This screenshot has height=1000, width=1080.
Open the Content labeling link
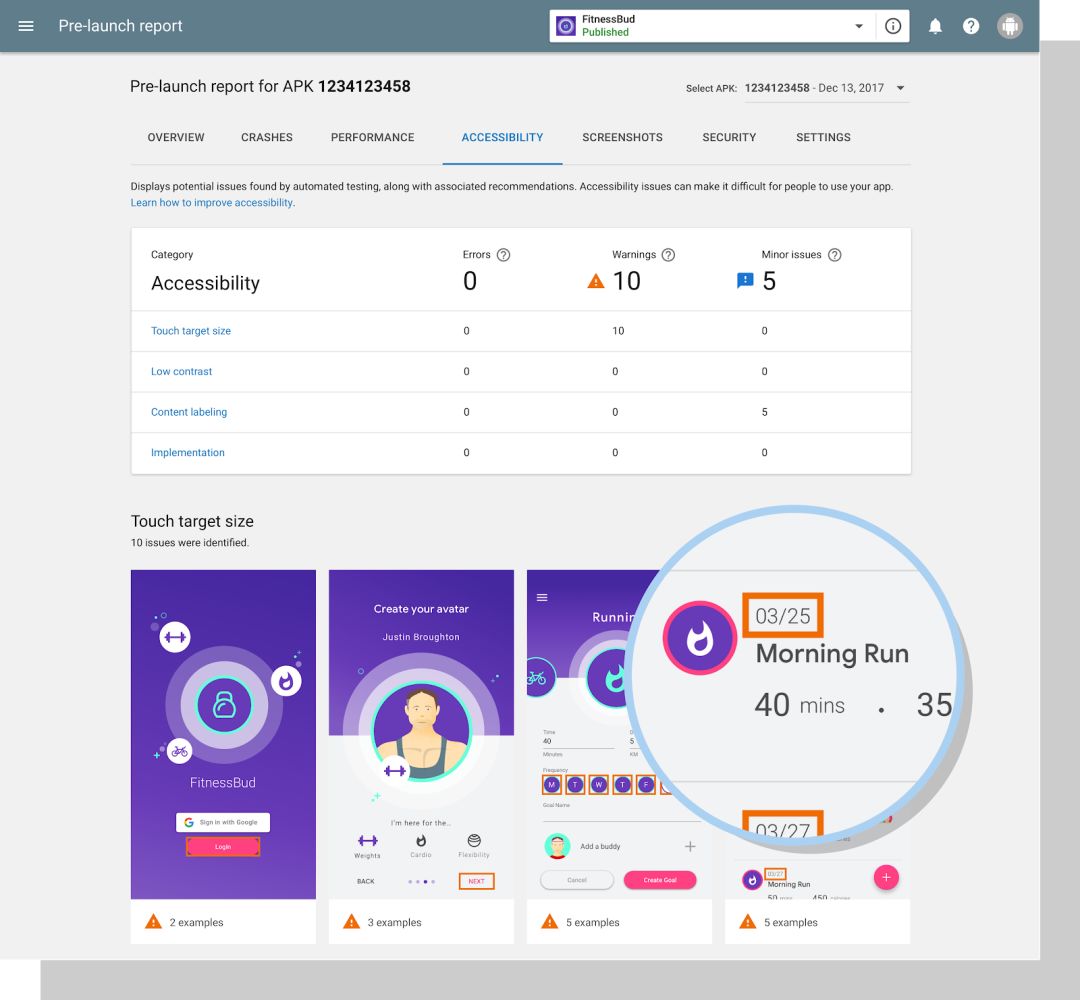189,412
